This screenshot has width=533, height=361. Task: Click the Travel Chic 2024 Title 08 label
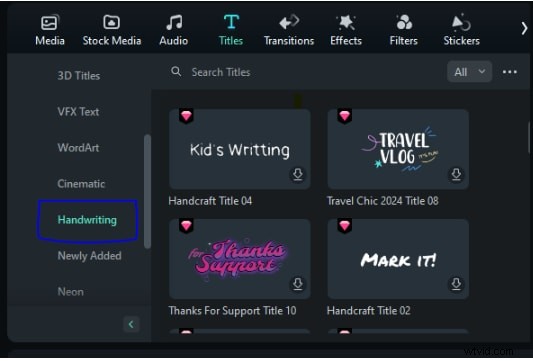[x=382, y=201]
